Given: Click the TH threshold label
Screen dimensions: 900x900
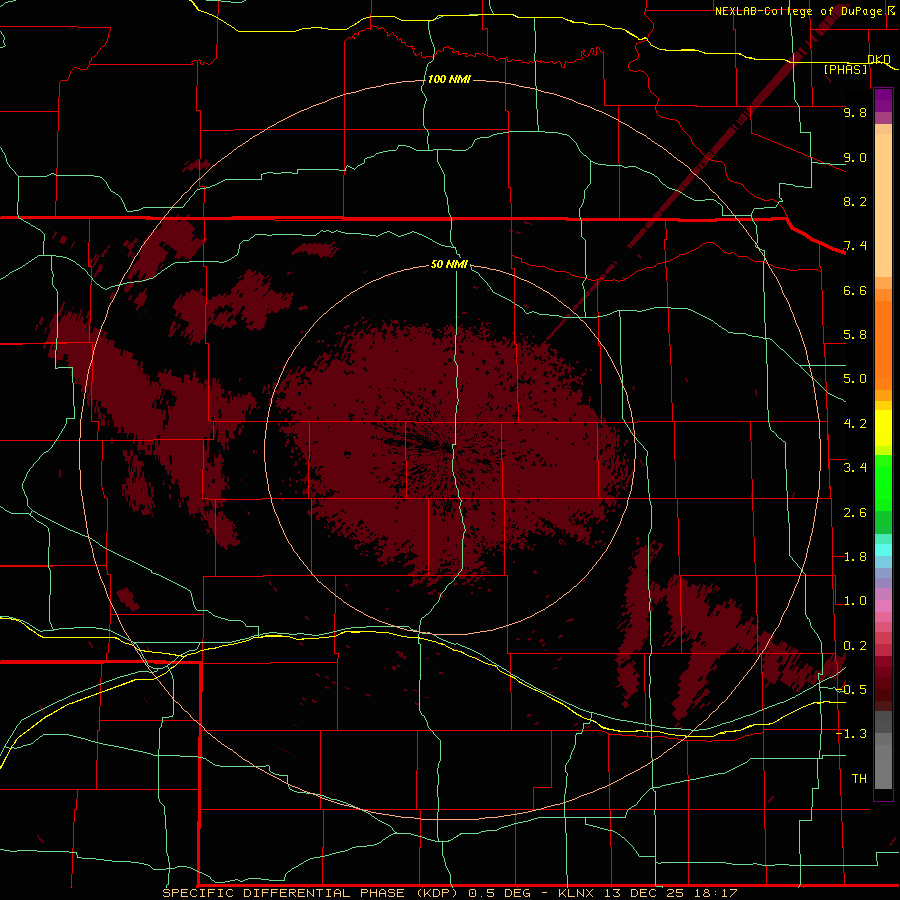Looking at the screenshot, I should click(859, 779).
